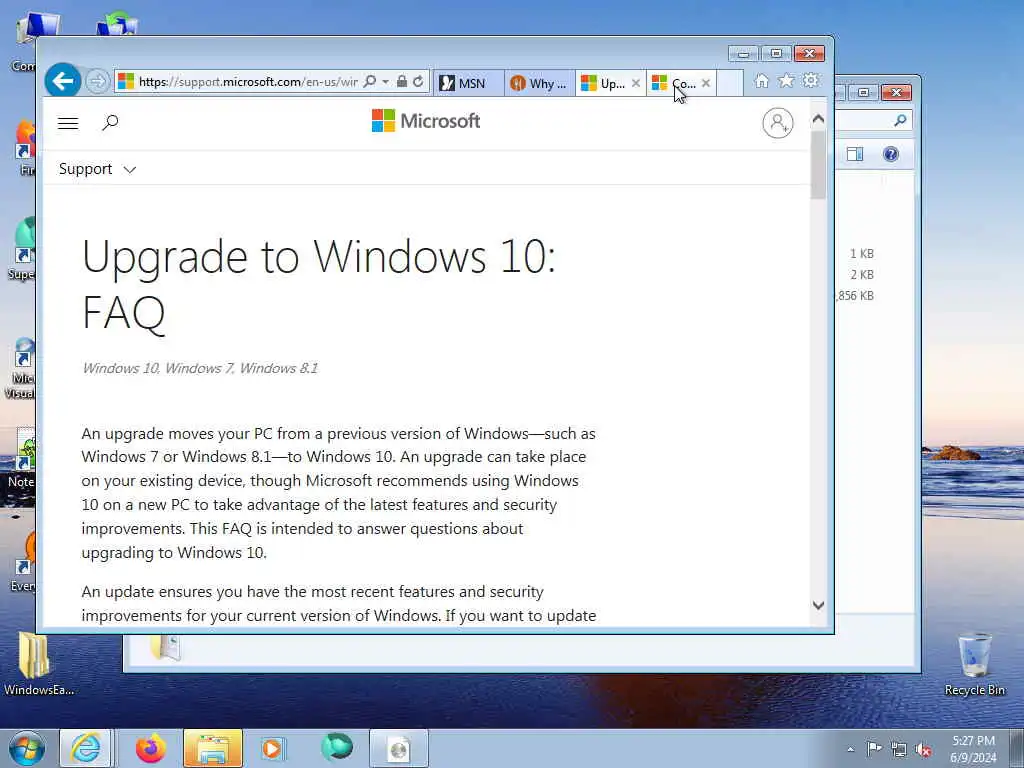Show hidden tray icons arrow
This screenshot has height=768, width=1024.
click(x=850, y=750)
